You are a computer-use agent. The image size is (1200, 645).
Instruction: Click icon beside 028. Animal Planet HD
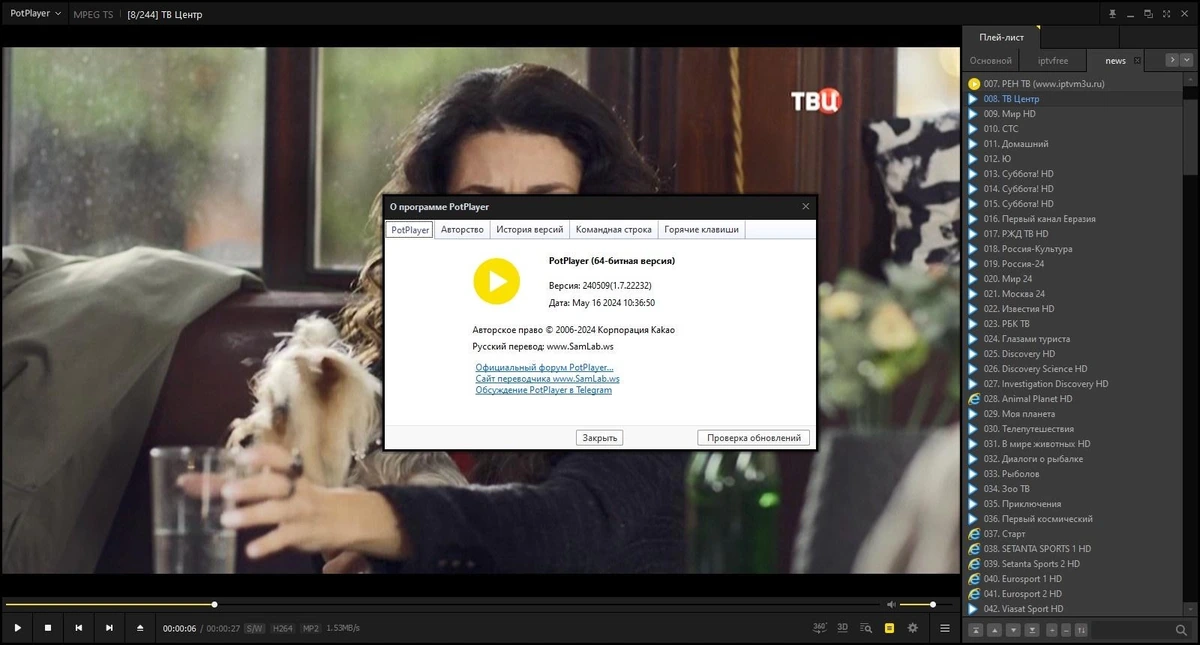[974, 399]
